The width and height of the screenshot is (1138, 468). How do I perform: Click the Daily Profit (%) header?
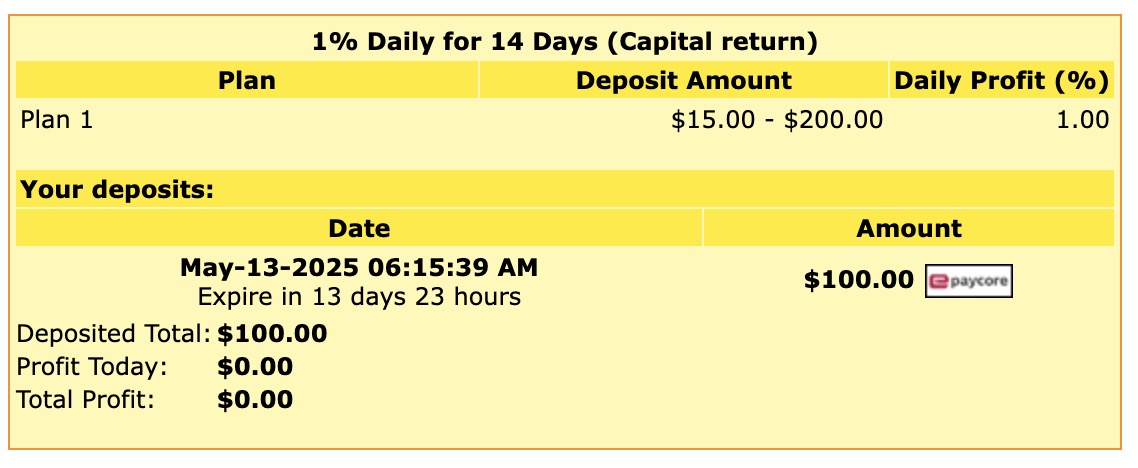1002,80
